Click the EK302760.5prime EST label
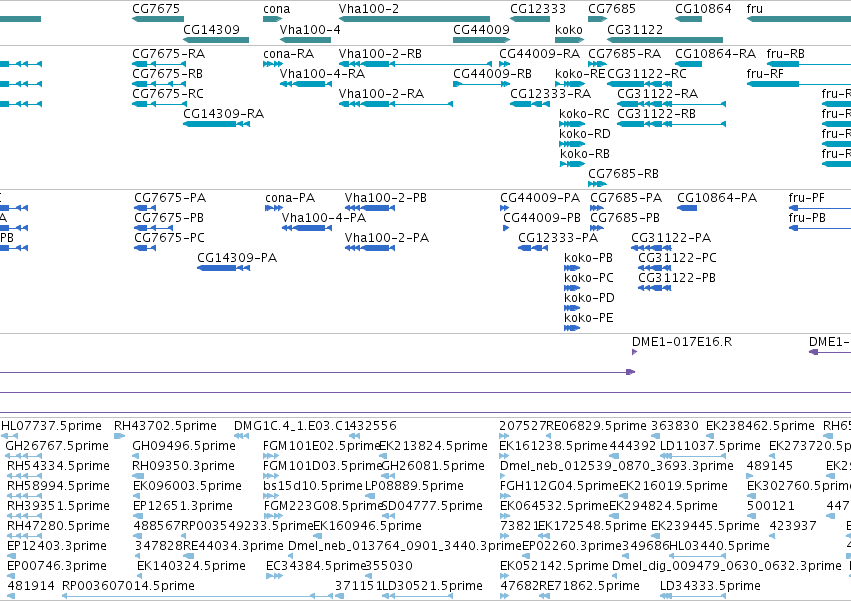The width and height of the screenshot is (851, 601). click(x=799, y=486)
